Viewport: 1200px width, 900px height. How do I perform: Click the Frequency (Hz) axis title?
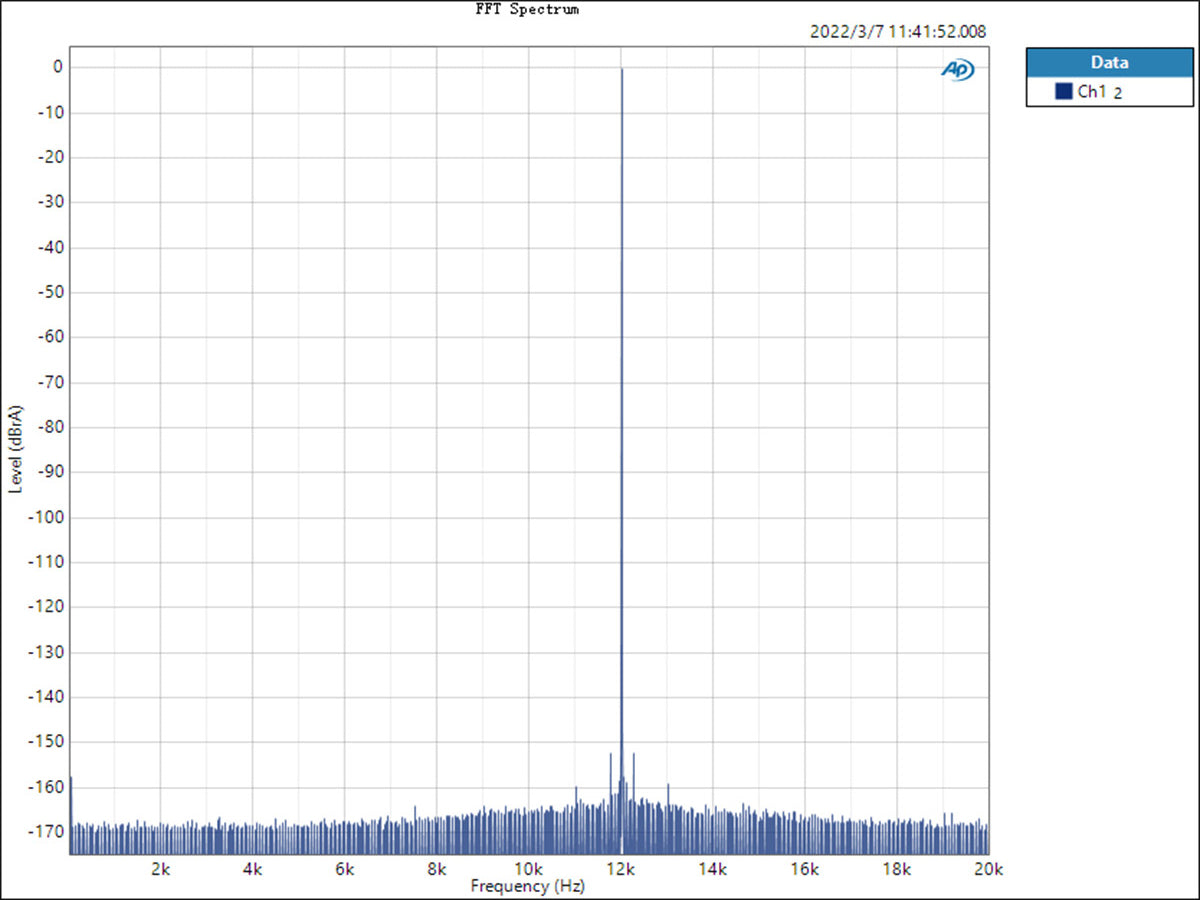[x=527, y=886]
